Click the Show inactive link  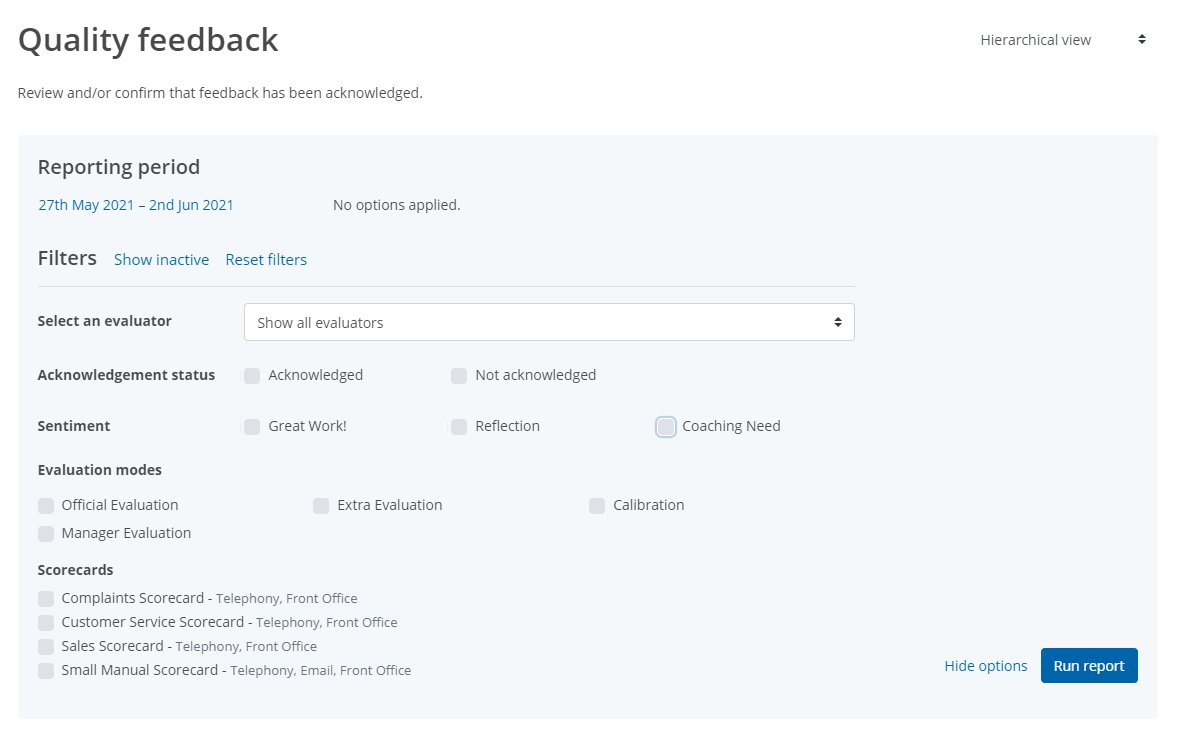point(161,260)
